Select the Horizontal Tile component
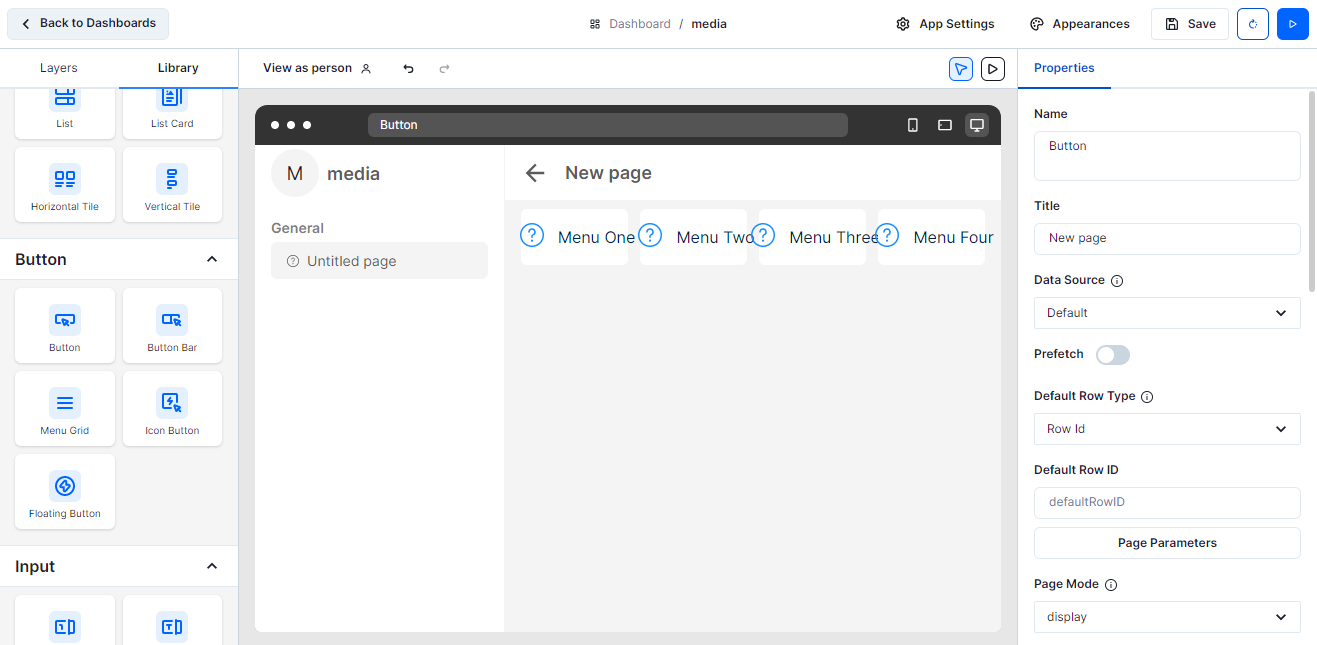The width and height of the screenshot is (1317, 645). coord(65,185)
